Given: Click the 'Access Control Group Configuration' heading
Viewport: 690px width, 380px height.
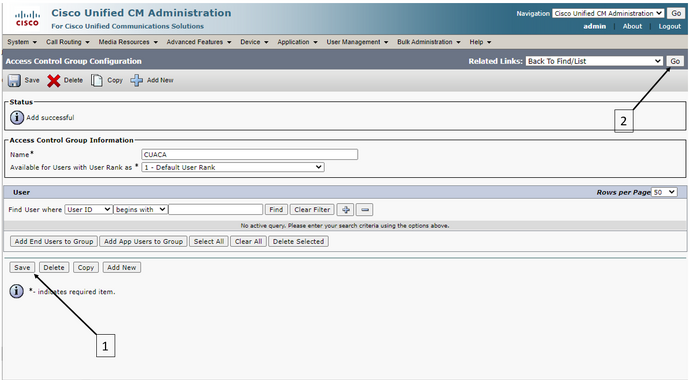Looking at the screenshot, I should coord(73,61).
